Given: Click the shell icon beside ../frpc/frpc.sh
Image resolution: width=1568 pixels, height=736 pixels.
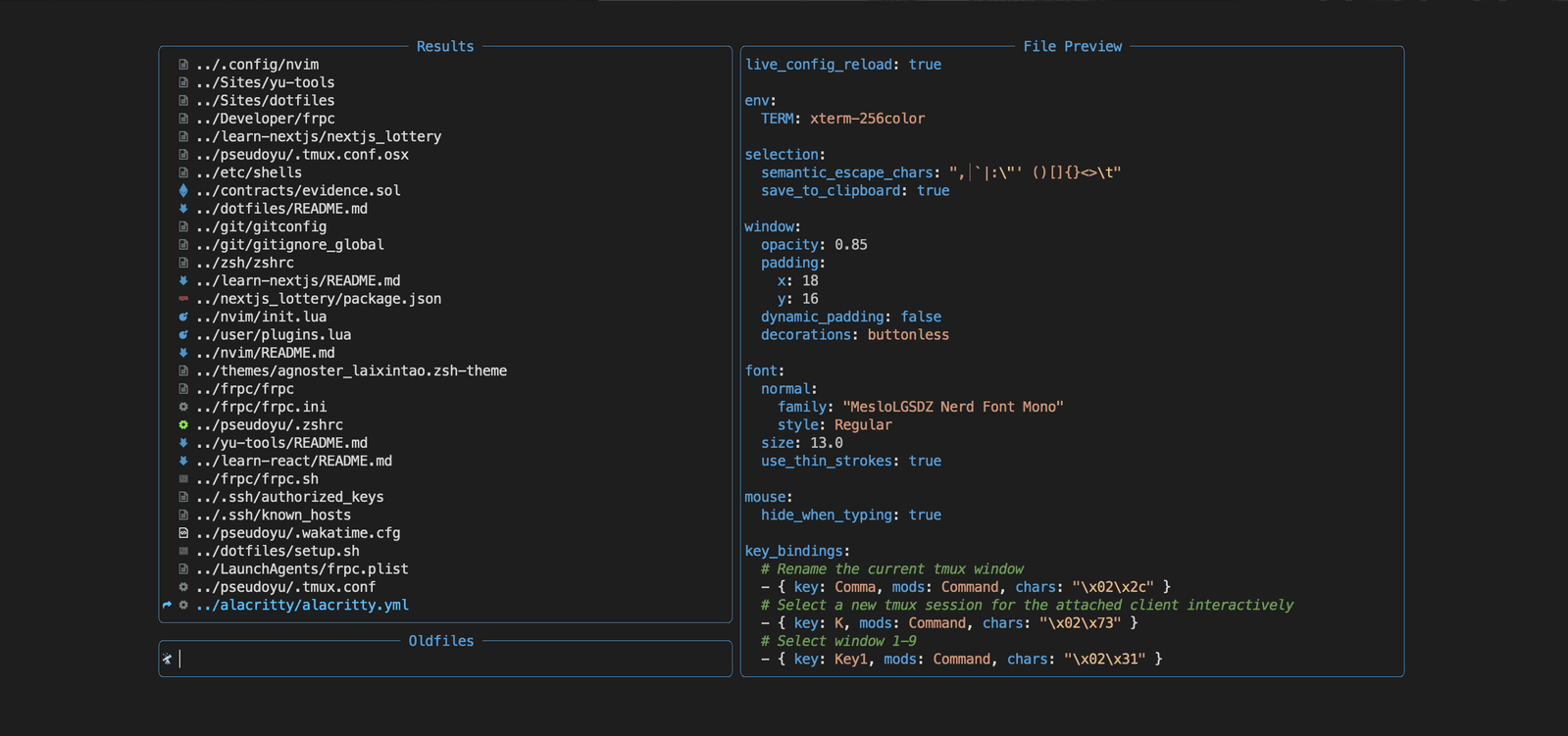Looking at the screenshot, I should coord(183,479).
